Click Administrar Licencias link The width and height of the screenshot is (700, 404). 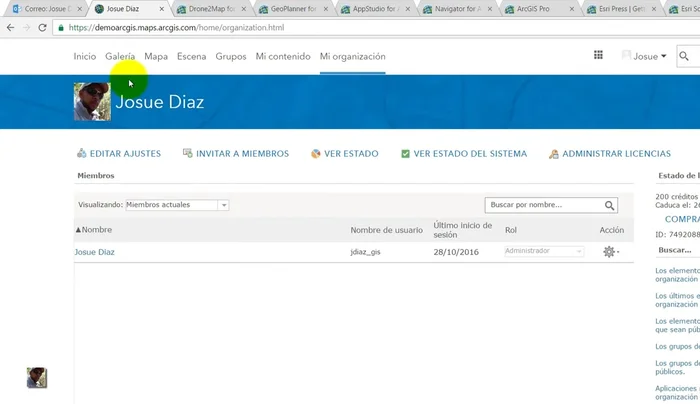617,154
